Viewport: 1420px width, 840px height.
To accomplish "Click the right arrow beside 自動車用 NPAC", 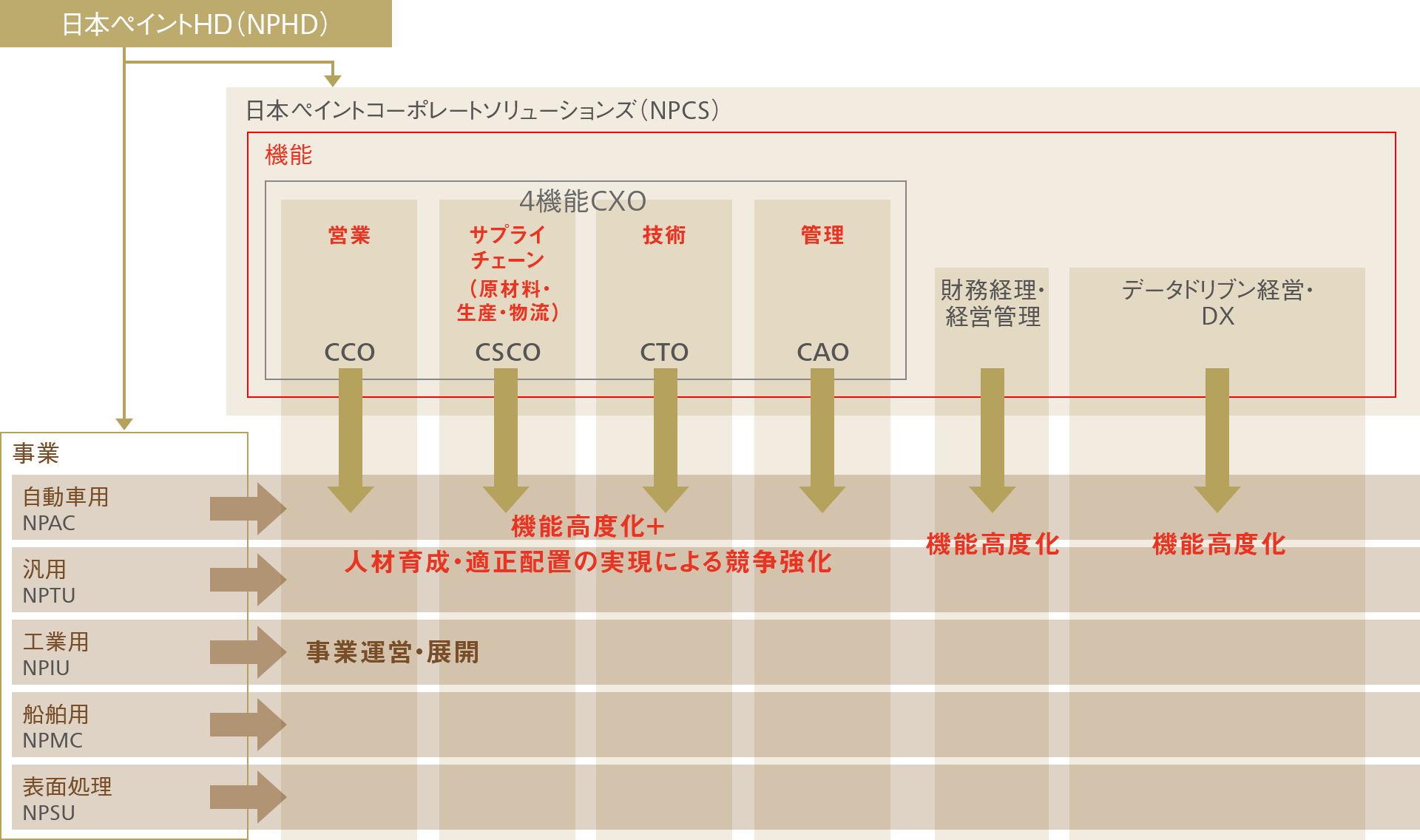I will pyautogui.click(x=248, y=509).
